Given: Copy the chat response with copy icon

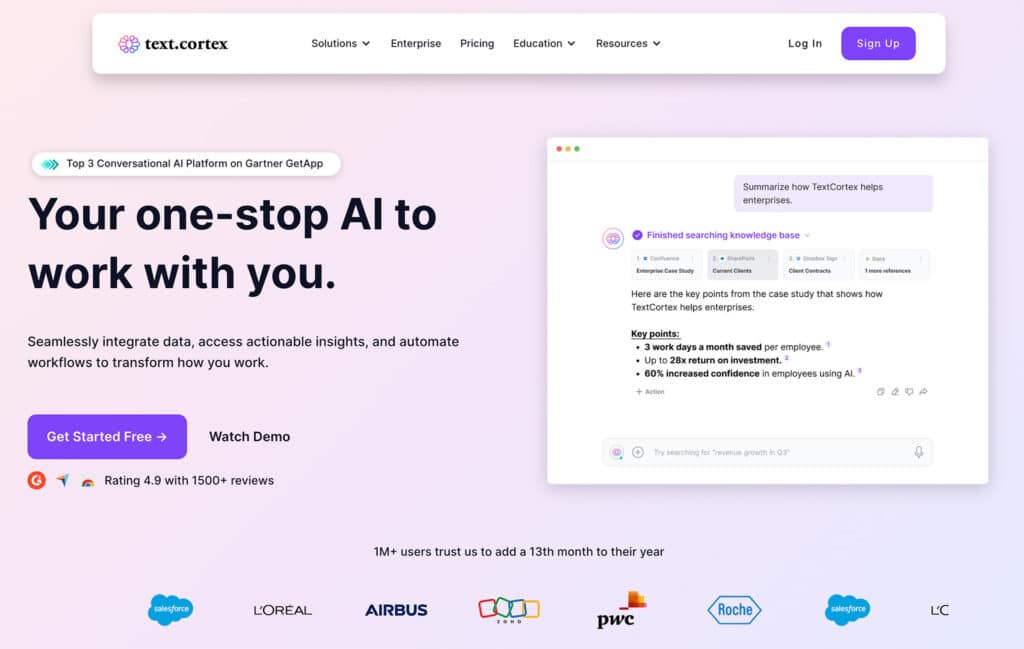Looking at the screenshot, I should point(880,392).
